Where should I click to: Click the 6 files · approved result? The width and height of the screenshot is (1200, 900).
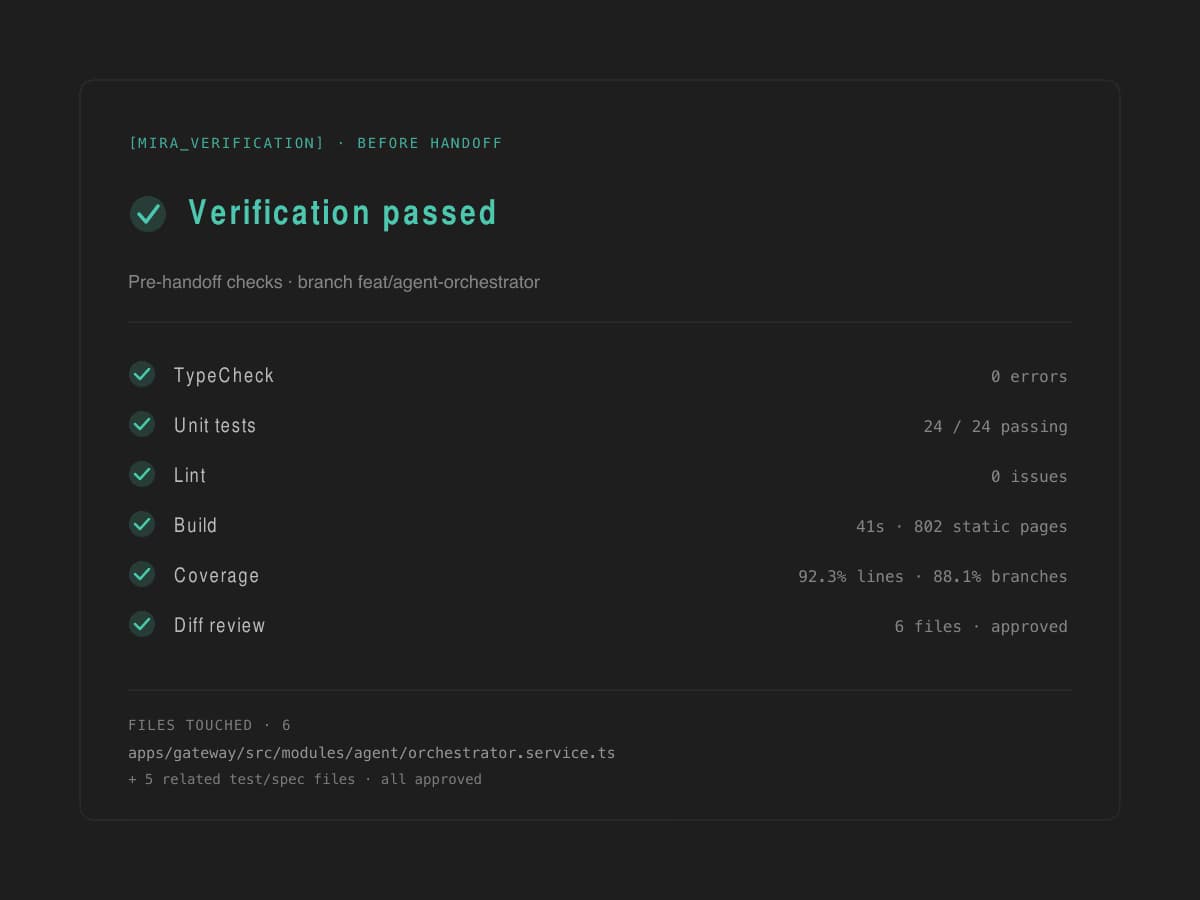coord(981,627)
